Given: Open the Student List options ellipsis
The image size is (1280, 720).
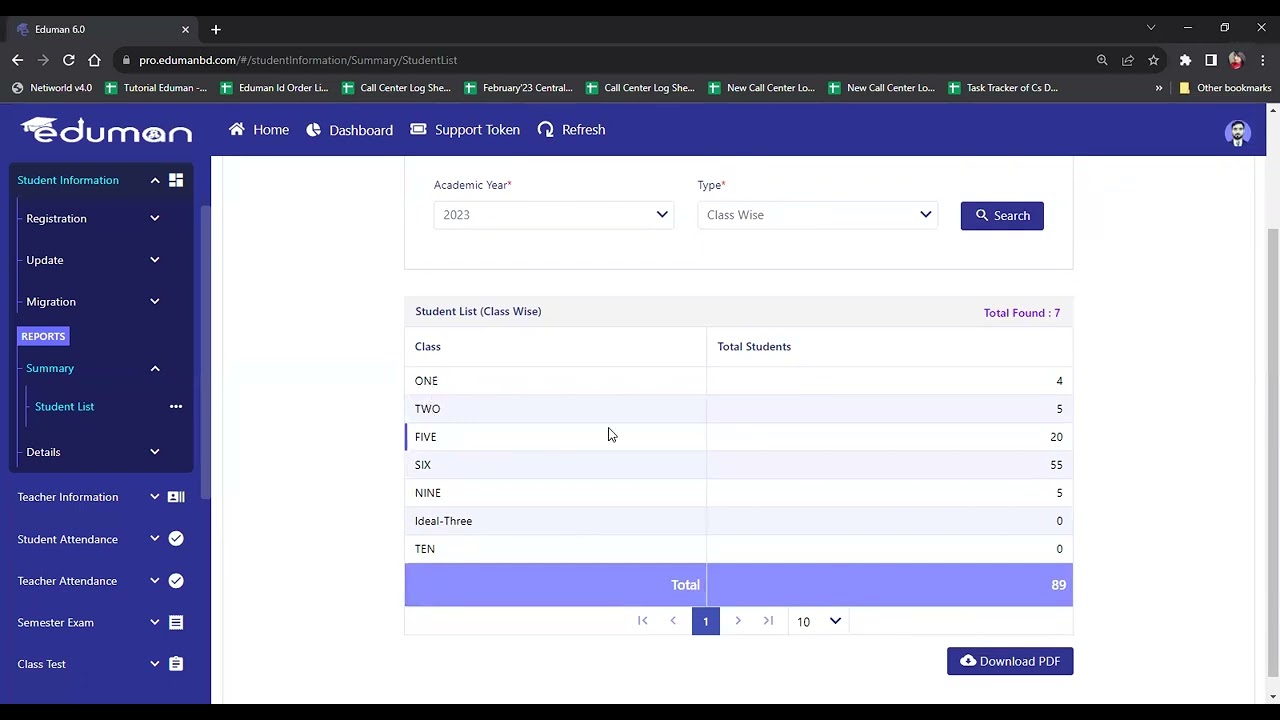Looking at the screenshot, I should pyautogui.click(x=176, y=406).
